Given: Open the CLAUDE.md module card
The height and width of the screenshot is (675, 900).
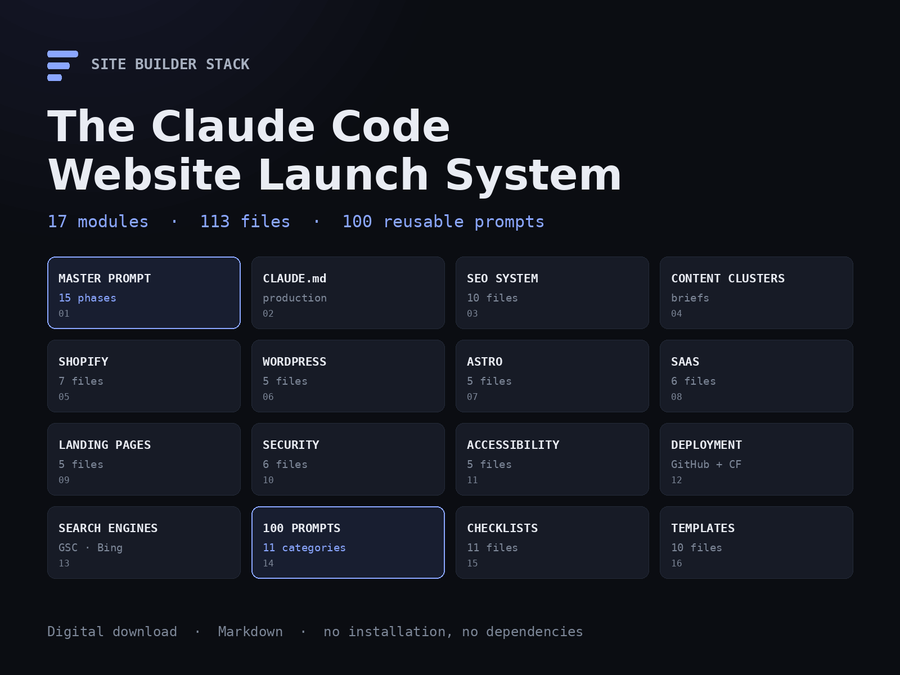Looking at the screenshot, I should 348,293.
